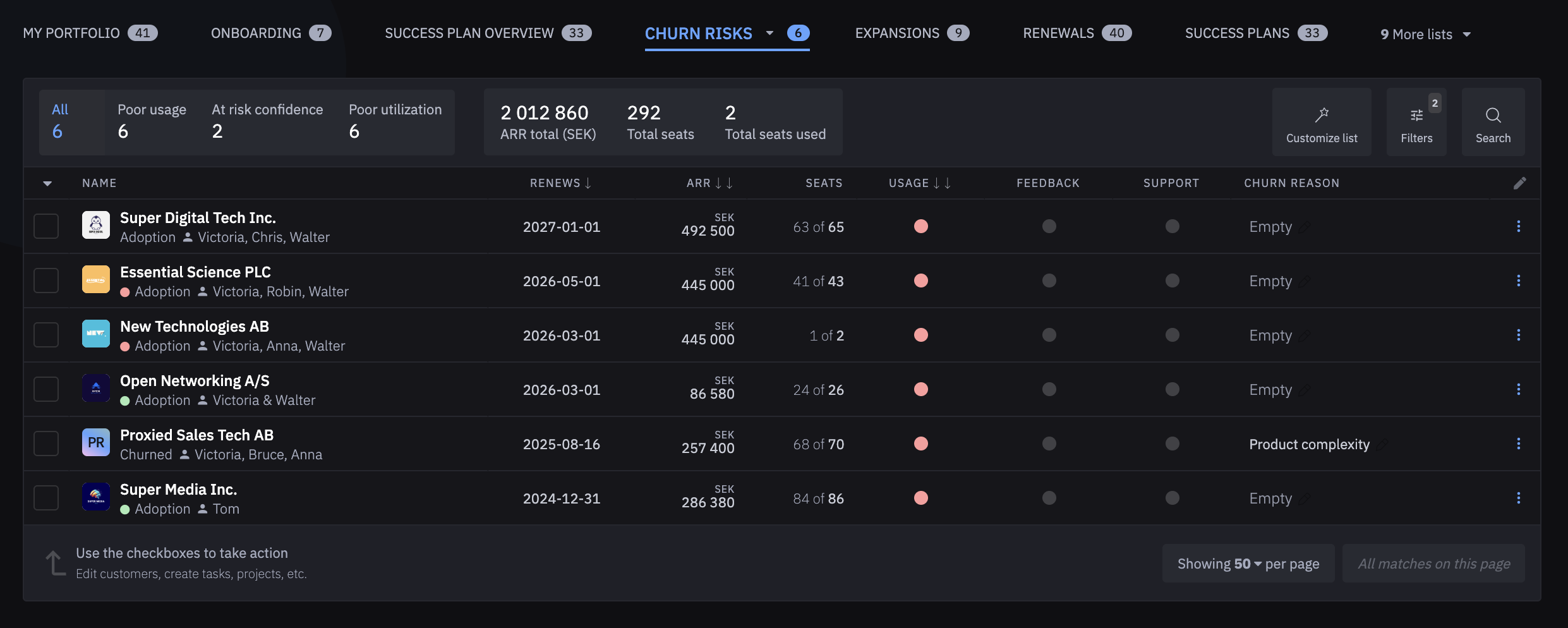Tick the Super Digital Tech Inc. checkbox

46,226
